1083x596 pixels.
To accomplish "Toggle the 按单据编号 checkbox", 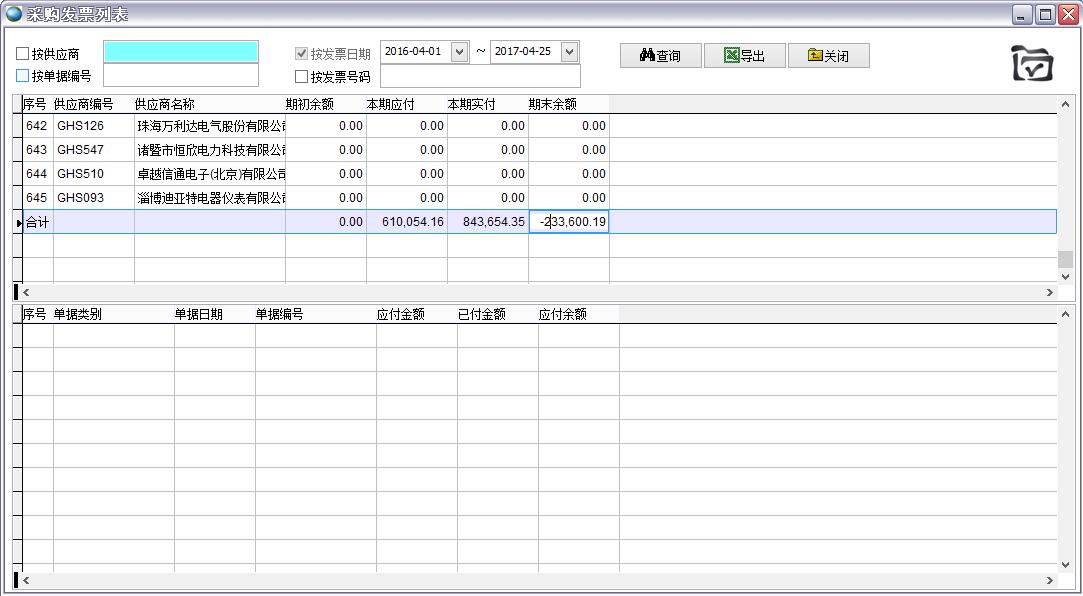I will tap(23, 76).
